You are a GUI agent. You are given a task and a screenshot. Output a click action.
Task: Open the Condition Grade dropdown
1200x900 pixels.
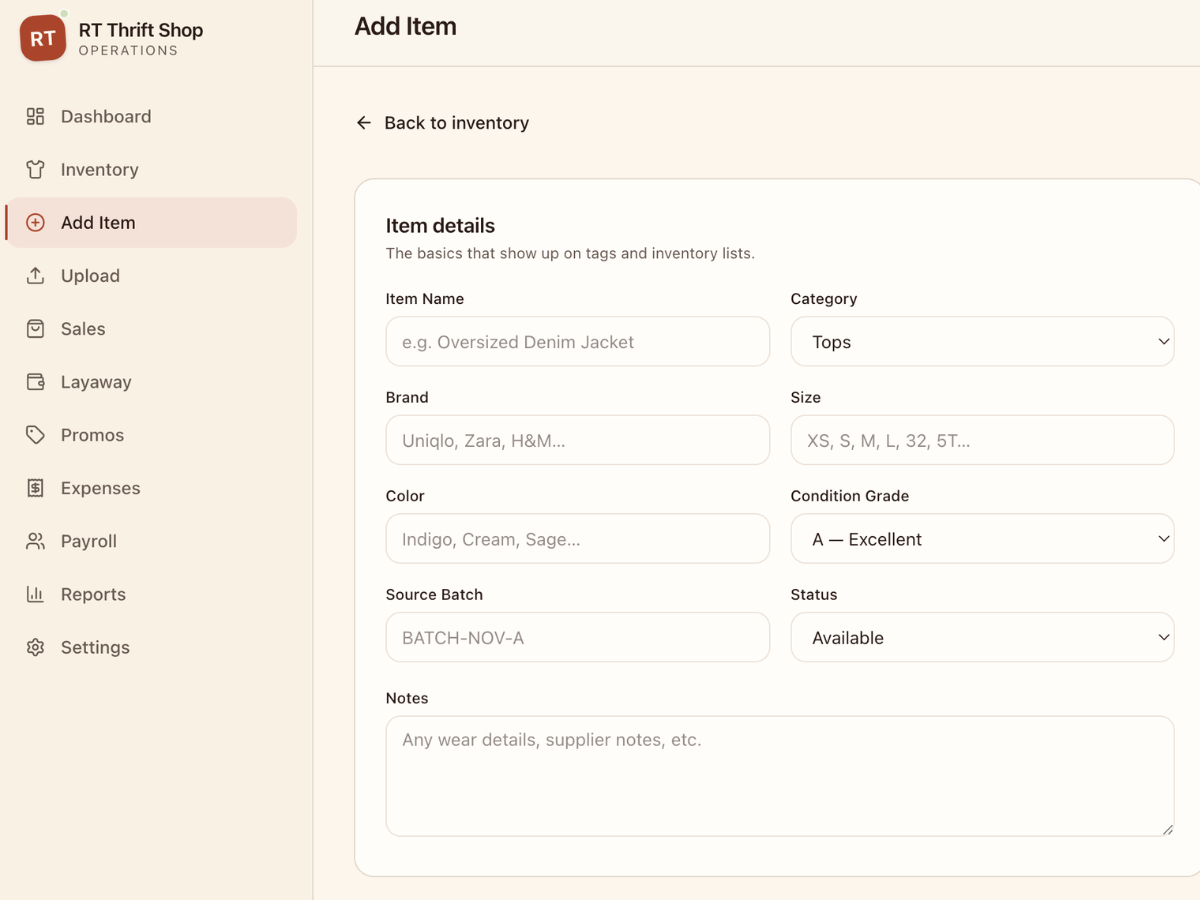pos(982,538)
